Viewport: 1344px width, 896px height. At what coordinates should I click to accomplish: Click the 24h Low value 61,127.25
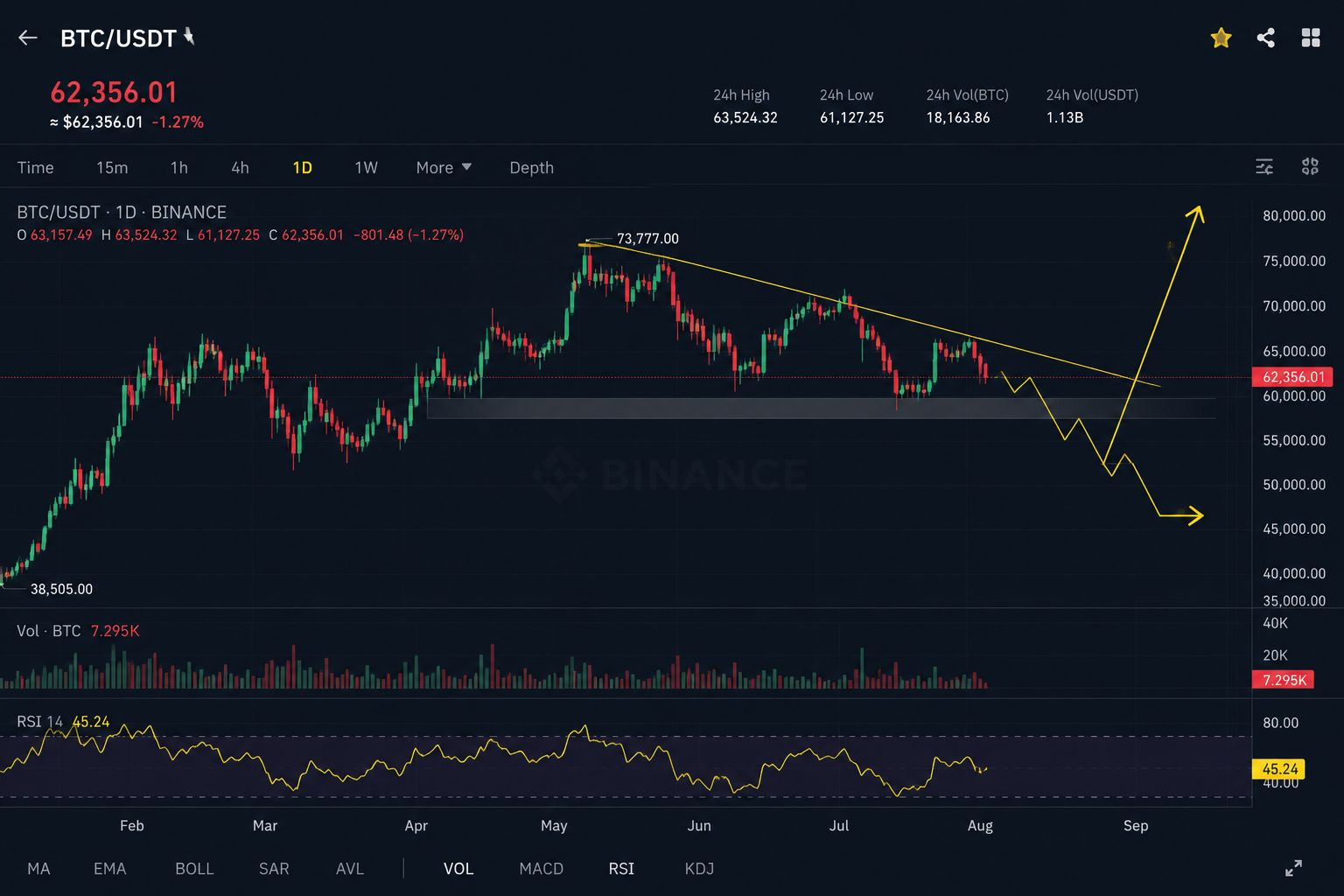[852, 117]
